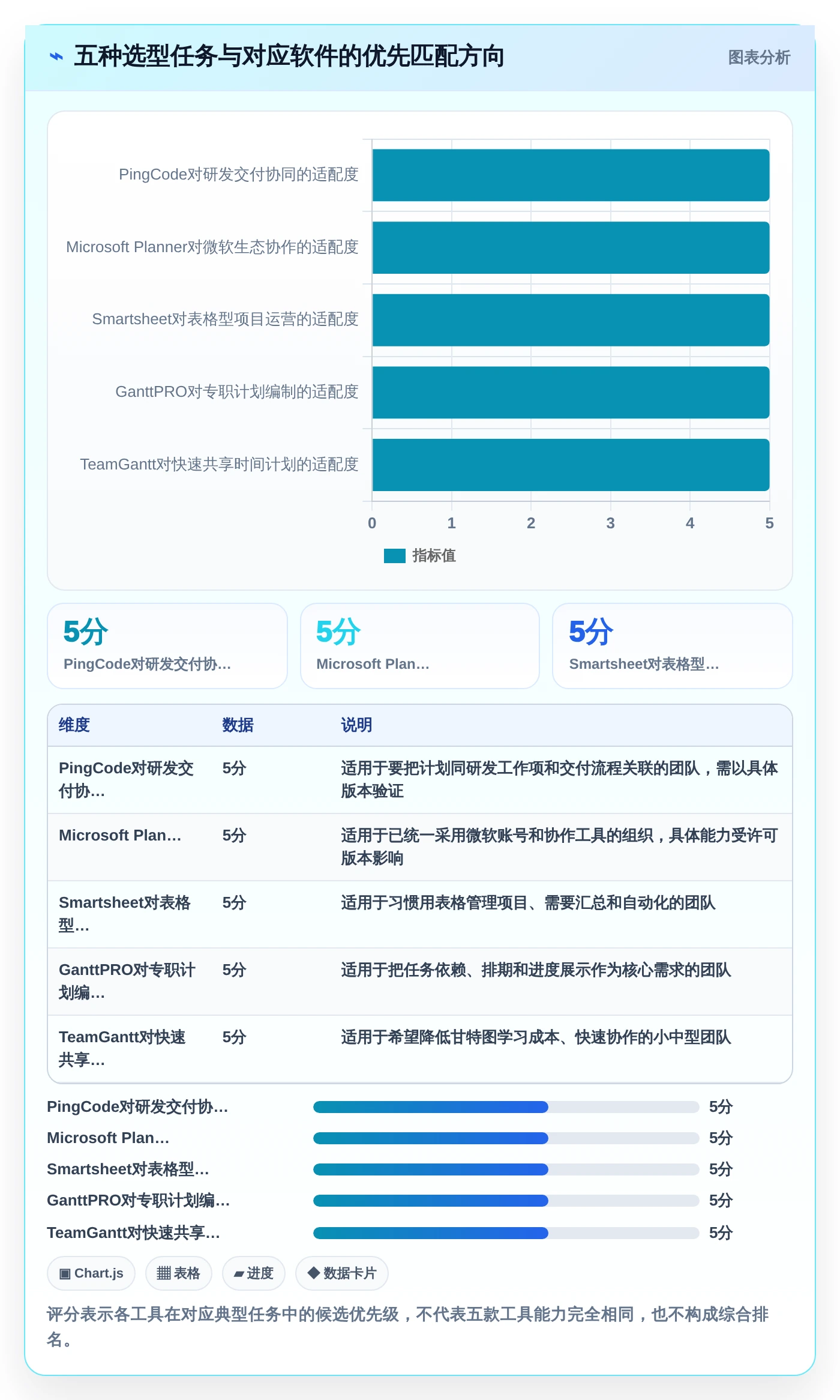Click the PingCode对研发交付协同的适配度 axis label
The width and height of the screenshot is (840, 1400).
239,175
